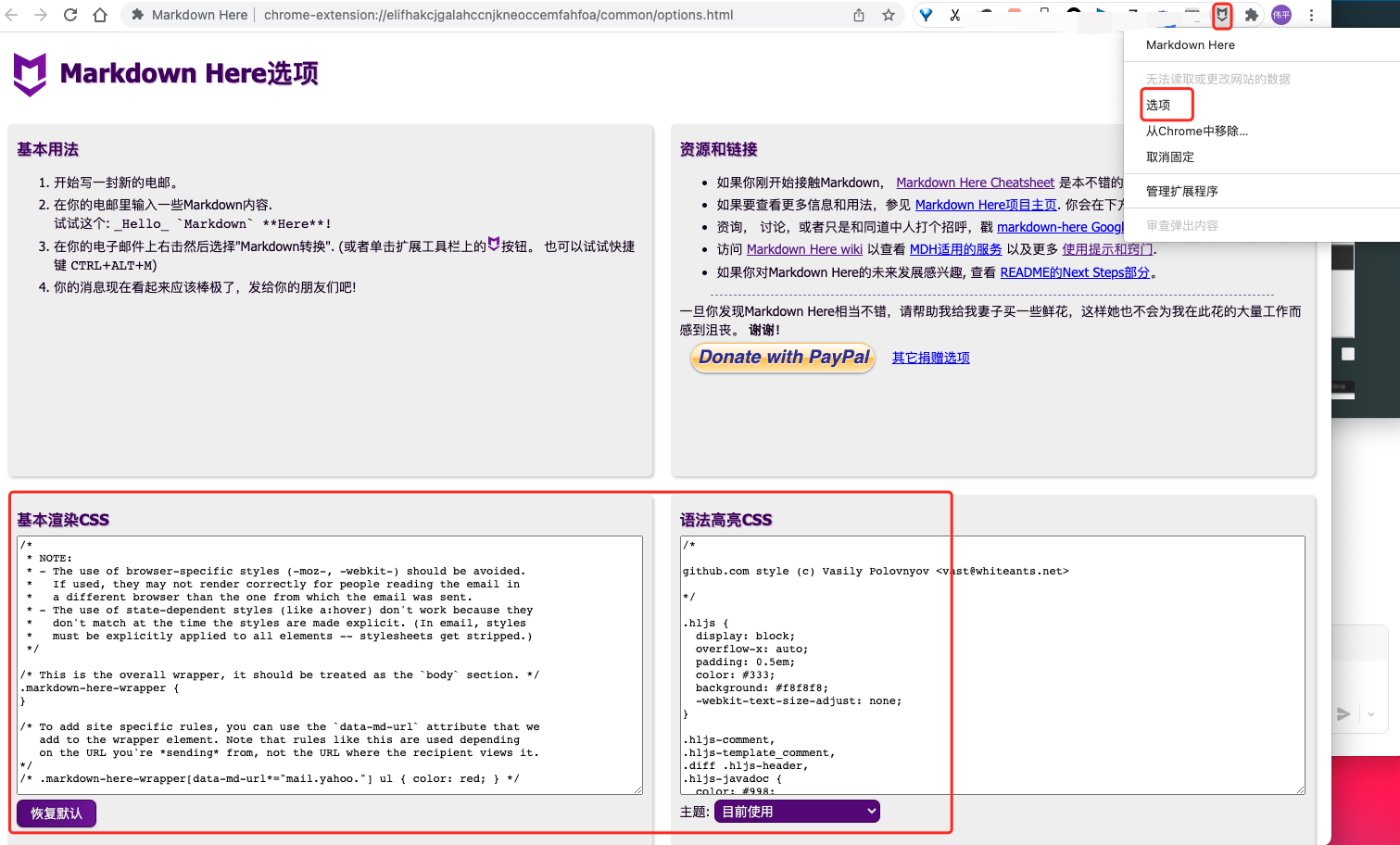Select 选项 from the extension menu
The width and height of the screenshot is (1400, 845).
1164,105
